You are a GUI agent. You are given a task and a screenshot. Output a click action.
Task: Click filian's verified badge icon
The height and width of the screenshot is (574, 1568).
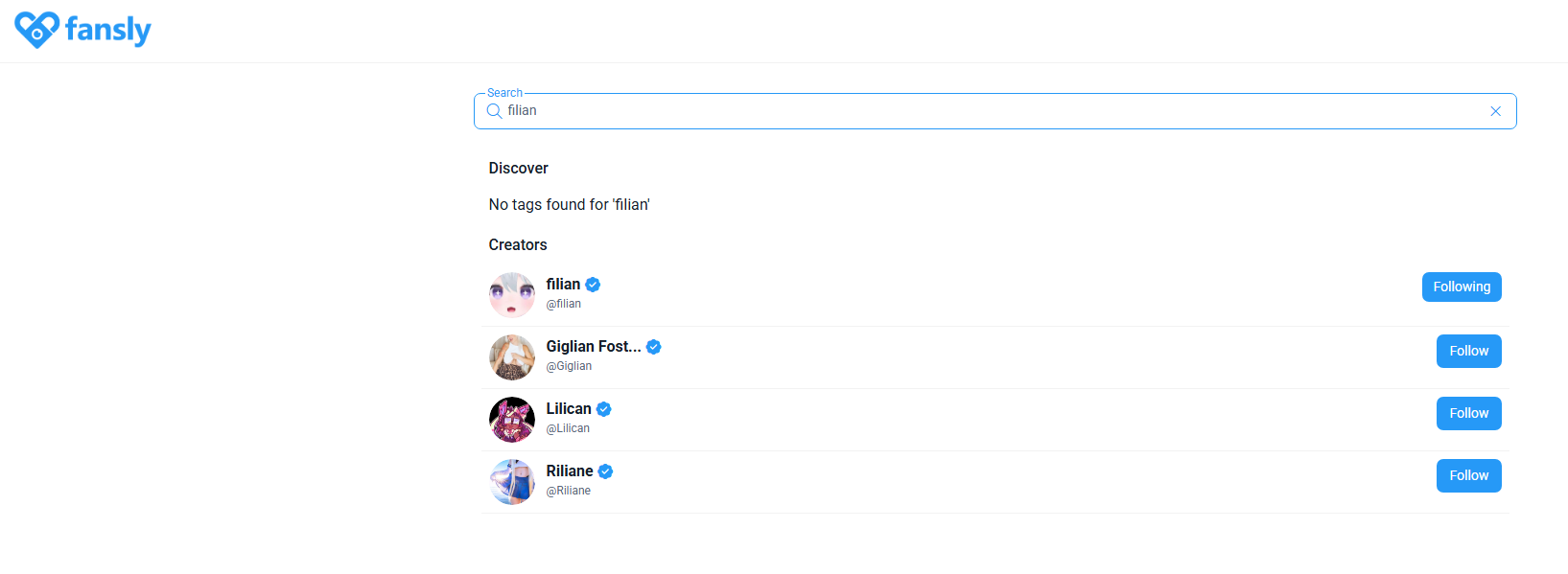(593, 285)
